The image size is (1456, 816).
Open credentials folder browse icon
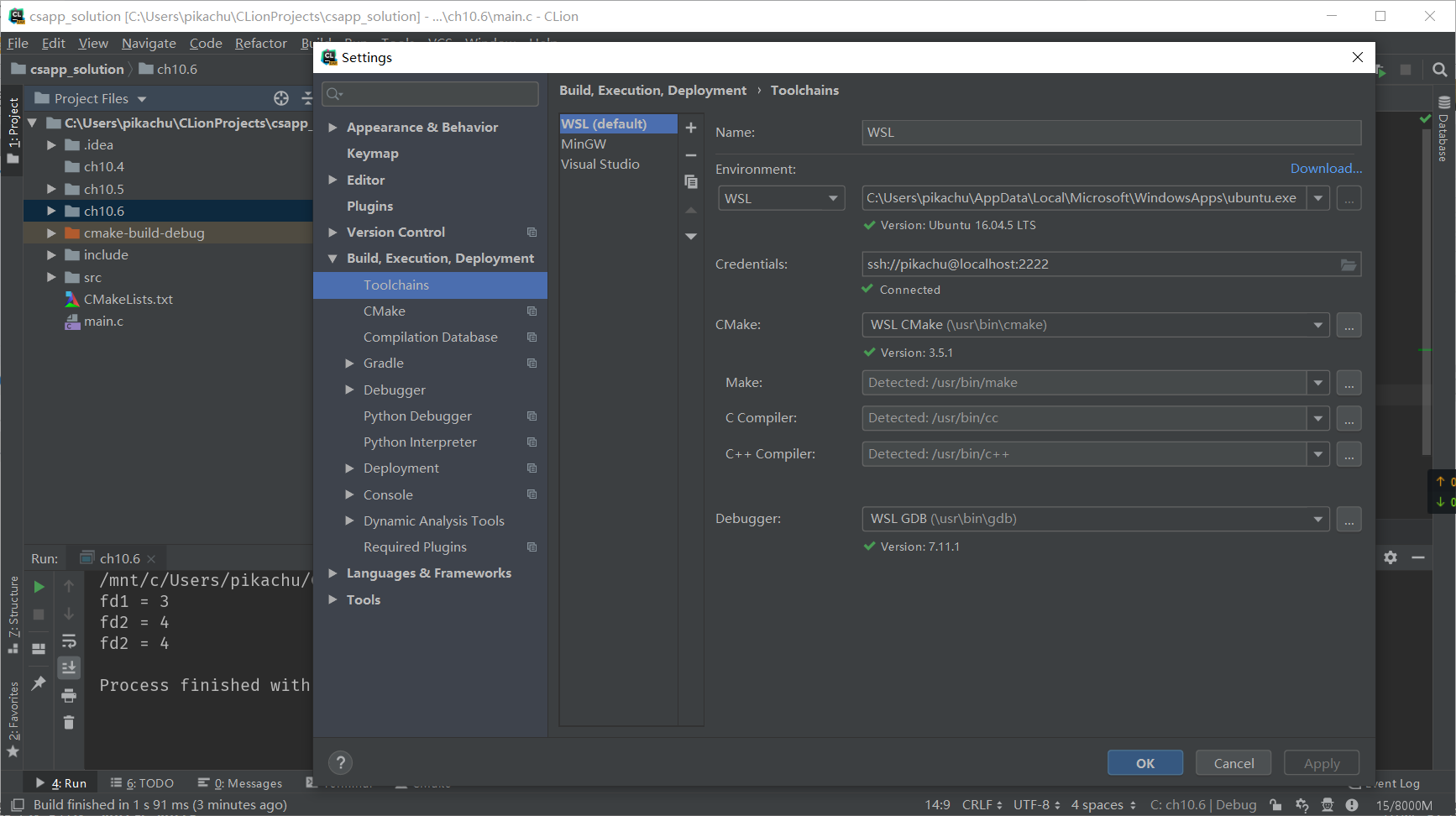click(1348, 264)
